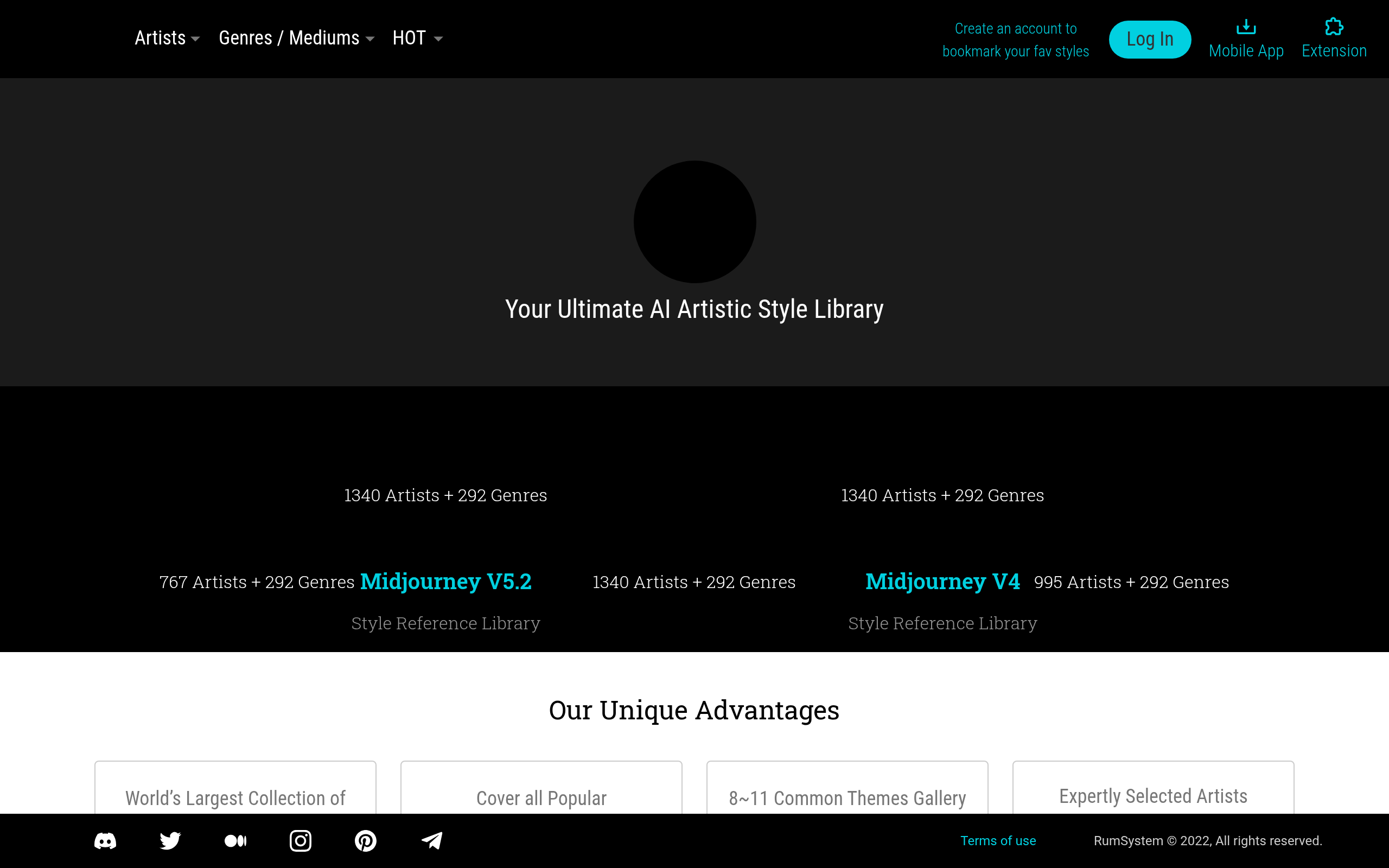Expand the HOT dropdown menu

pos(418,38)
